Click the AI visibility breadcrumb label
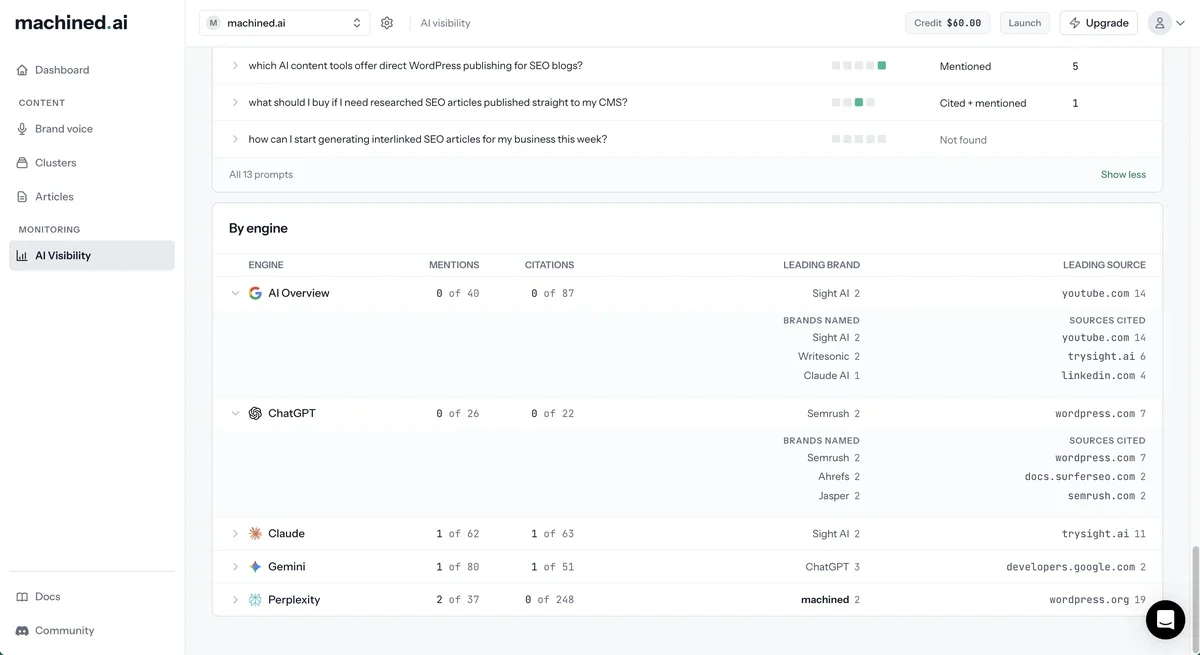The width and height of the screenshot is (1200, 655). tap(445, 23)
